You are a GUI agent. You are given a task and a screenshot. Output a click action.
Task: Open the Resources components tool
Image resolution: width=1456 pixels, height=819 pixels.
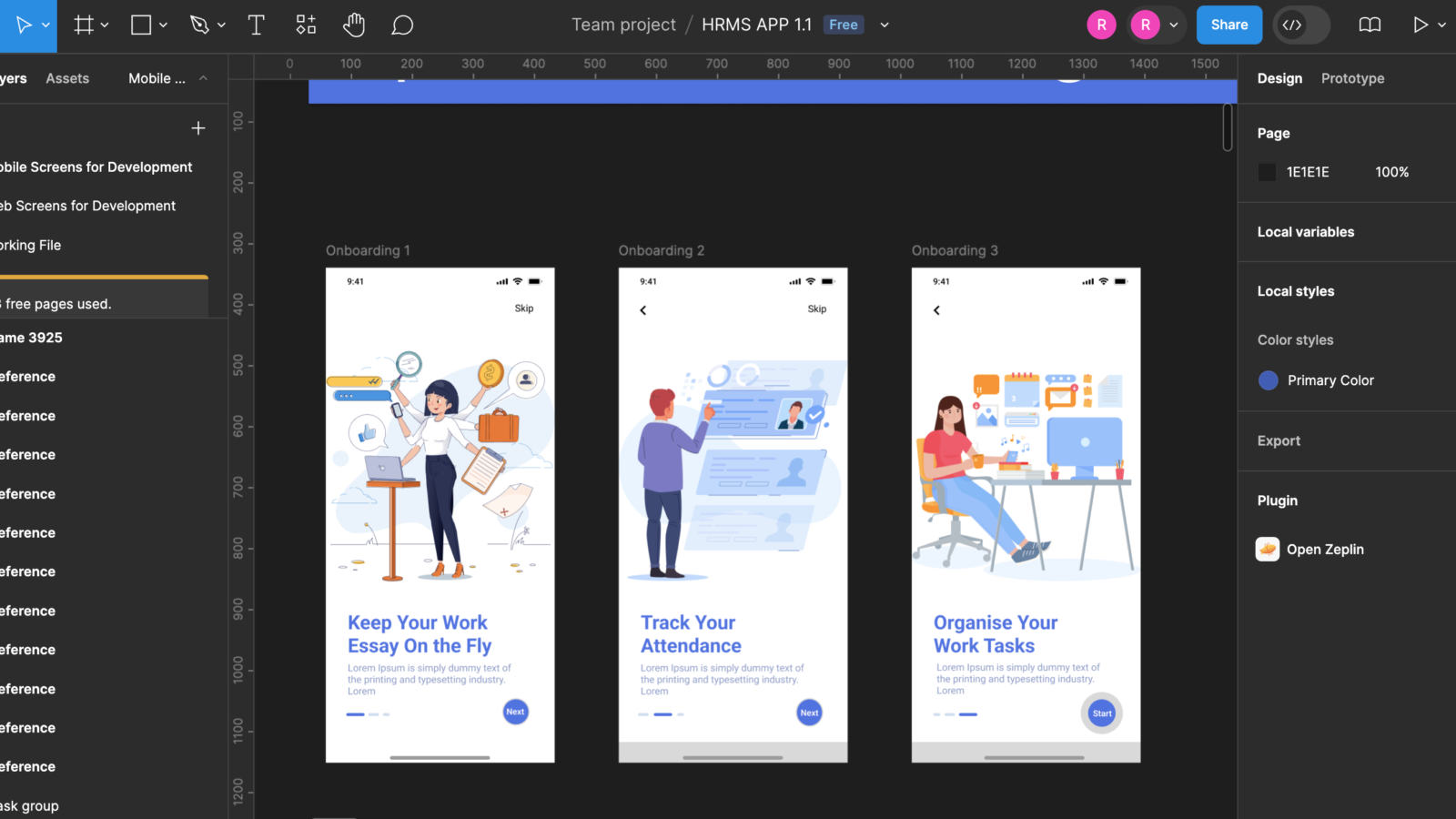[x=306, y=25]
